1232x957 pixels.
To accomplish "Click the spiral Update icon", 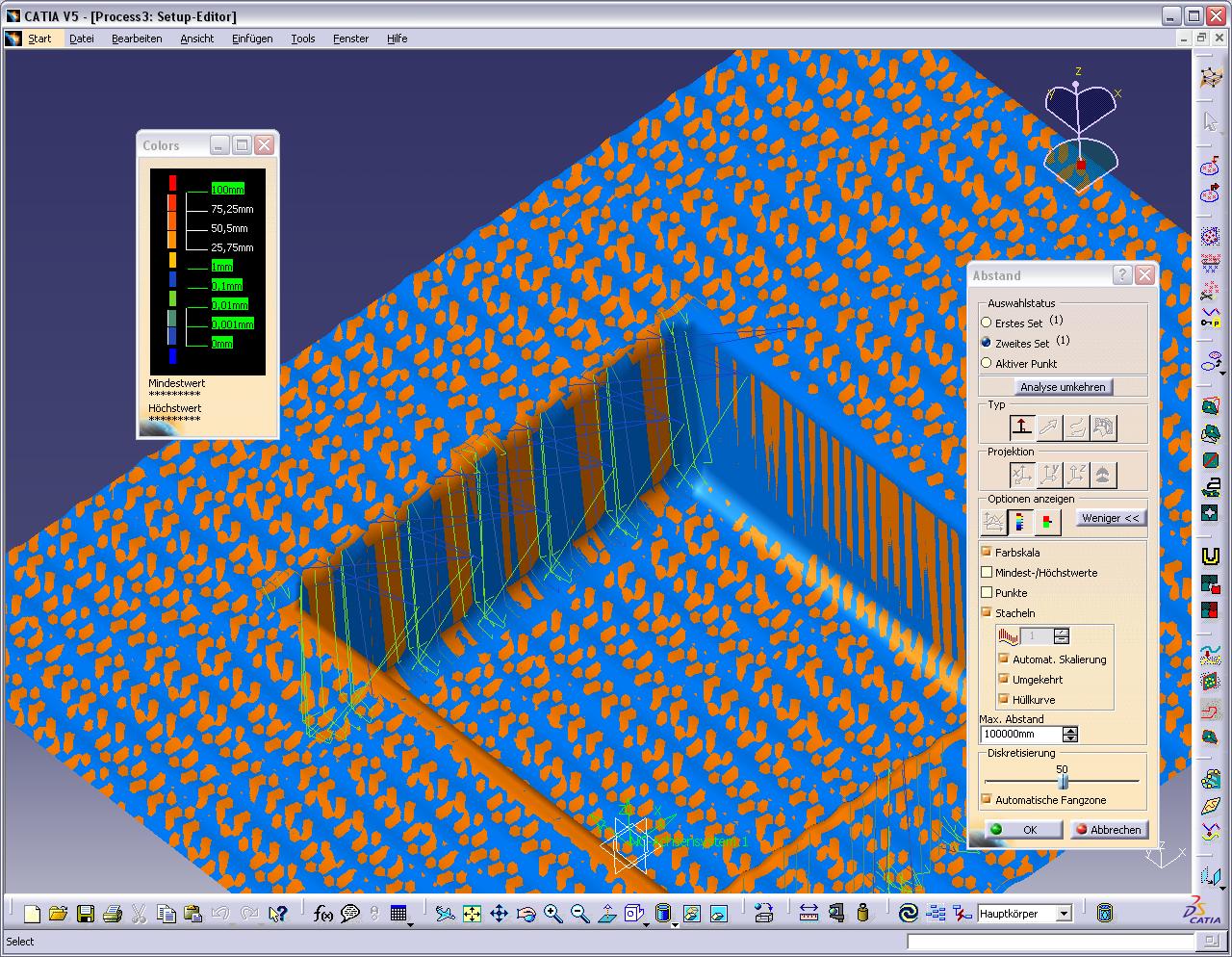I will point(908,913).
